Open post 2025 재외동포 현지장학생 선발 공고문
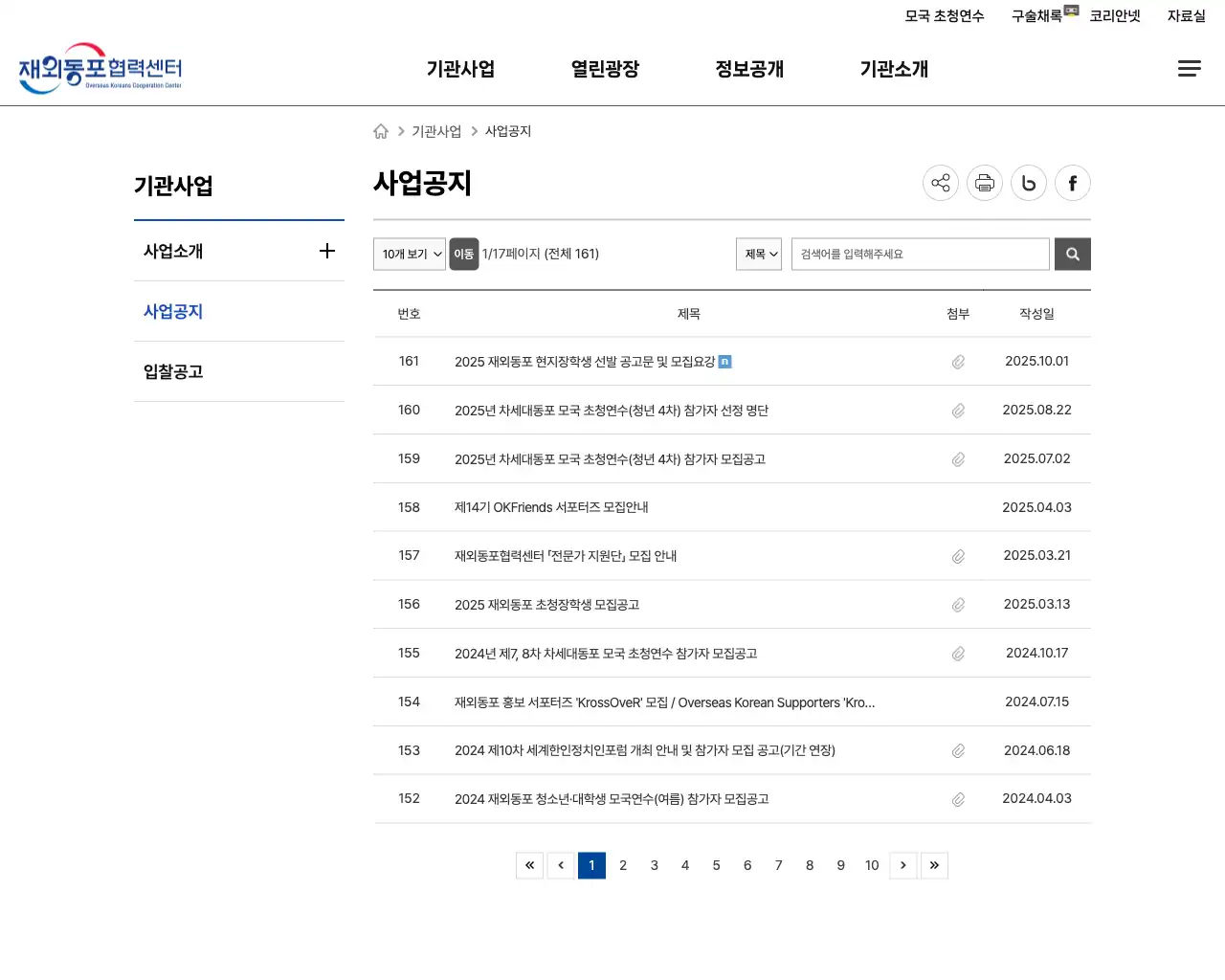Viewport: 1225px width, 980px height. 585,362
